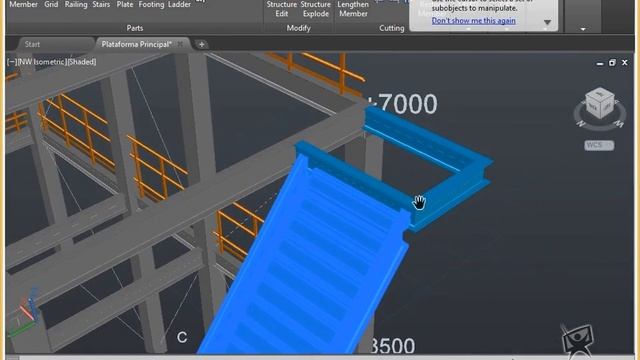The height and width of the screenshot is (360, 640).
Task: Open the viewport [-] controls menu
Action: [x=12, y=62]
